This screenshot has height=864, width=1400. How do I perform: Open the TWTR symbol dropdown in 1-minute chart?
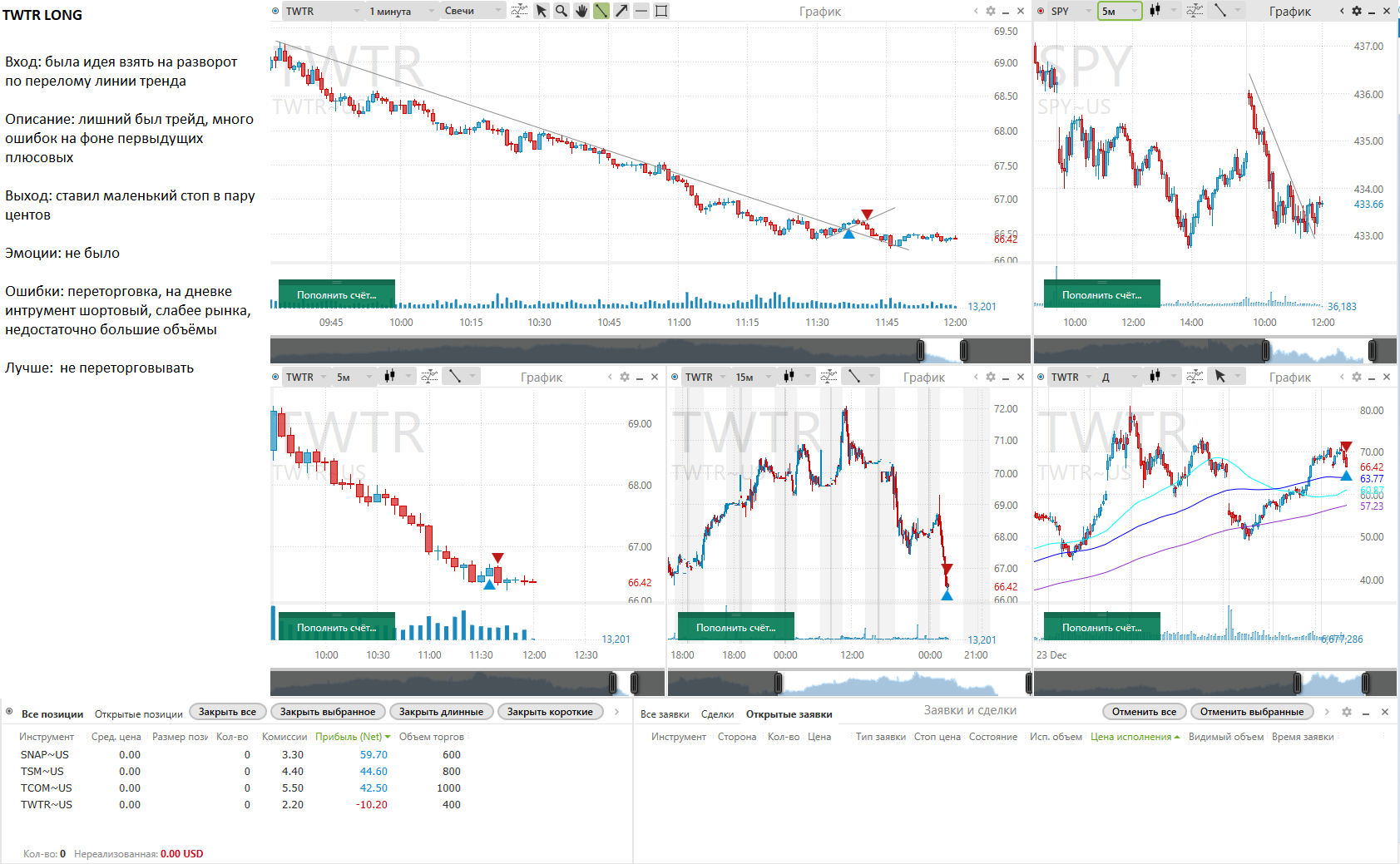click(x=323, y=11)
